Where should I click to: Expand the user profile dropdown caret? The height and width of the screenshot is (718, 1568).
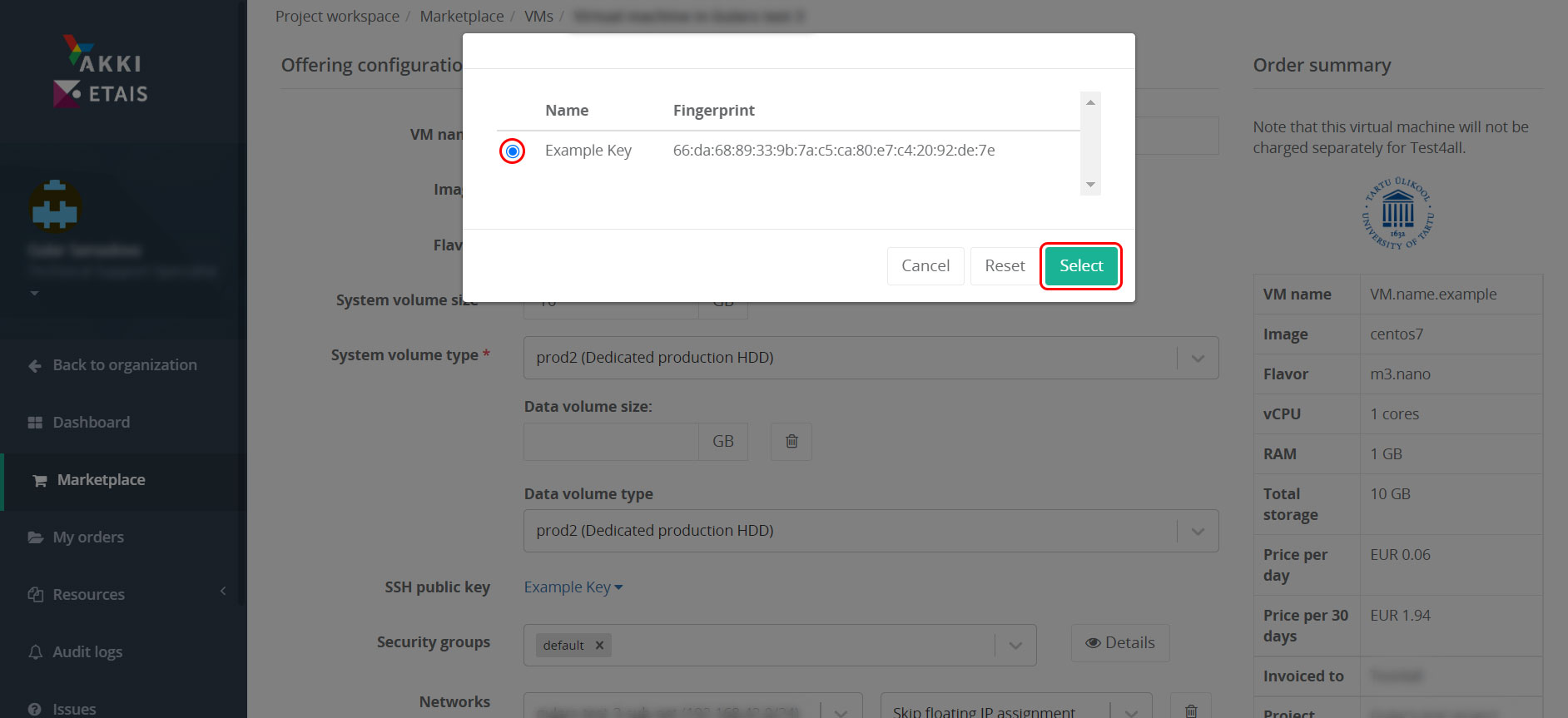pyautogui.click(x=34, y=293)
